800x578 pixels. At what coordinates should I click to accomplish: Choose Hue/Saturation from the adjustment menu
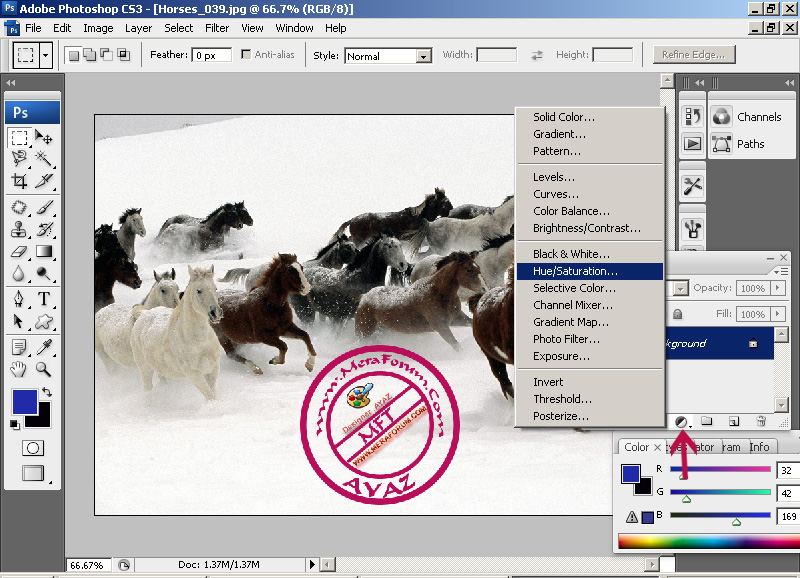point(575,271)
